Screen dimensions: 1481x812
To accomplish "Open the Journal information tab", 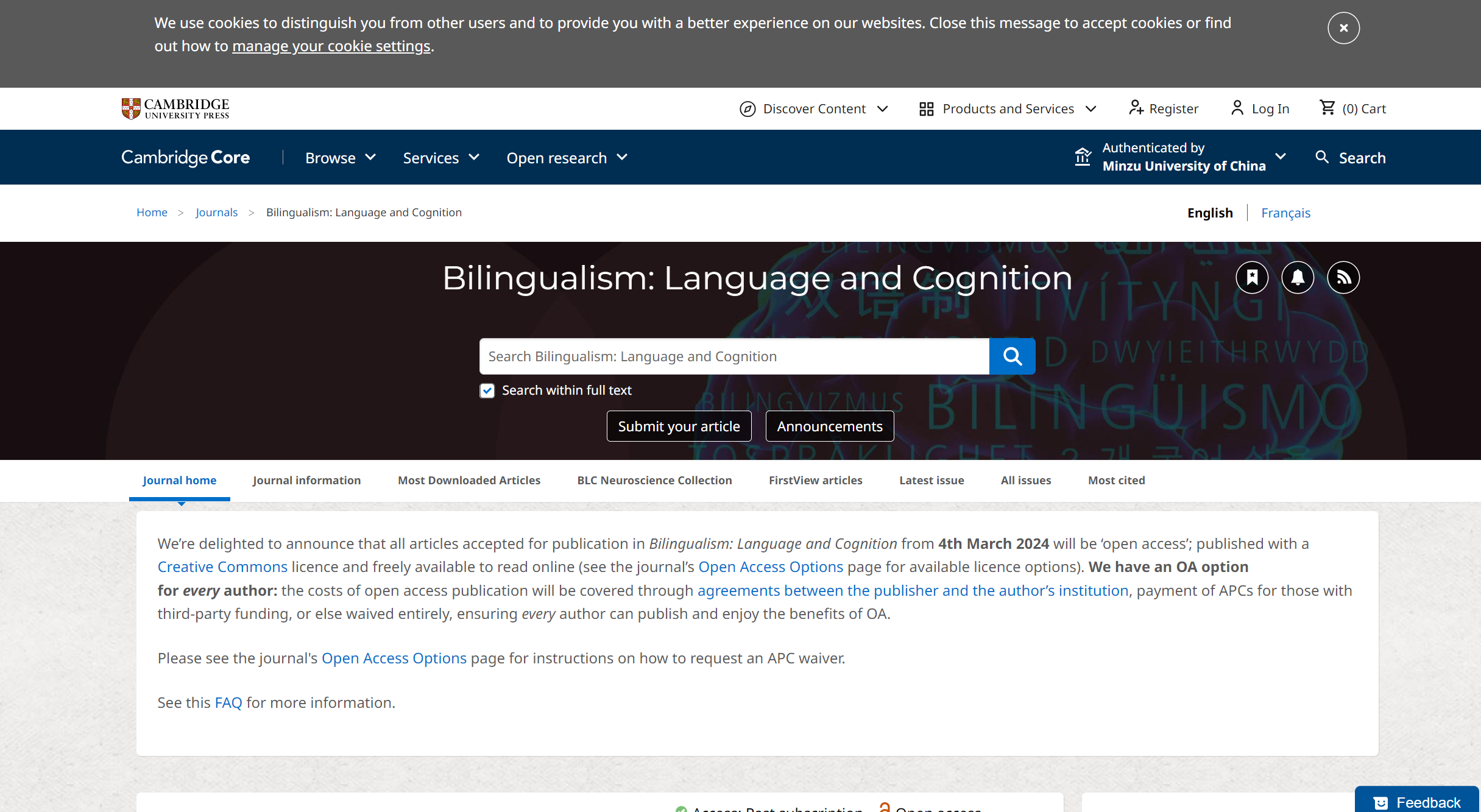I will 306,480.
